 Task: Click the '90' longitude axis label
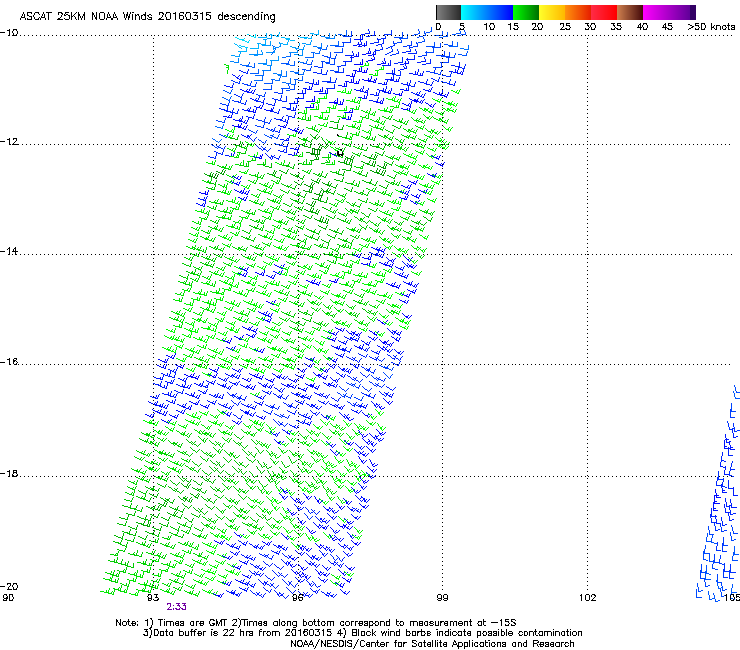(8, 598)
